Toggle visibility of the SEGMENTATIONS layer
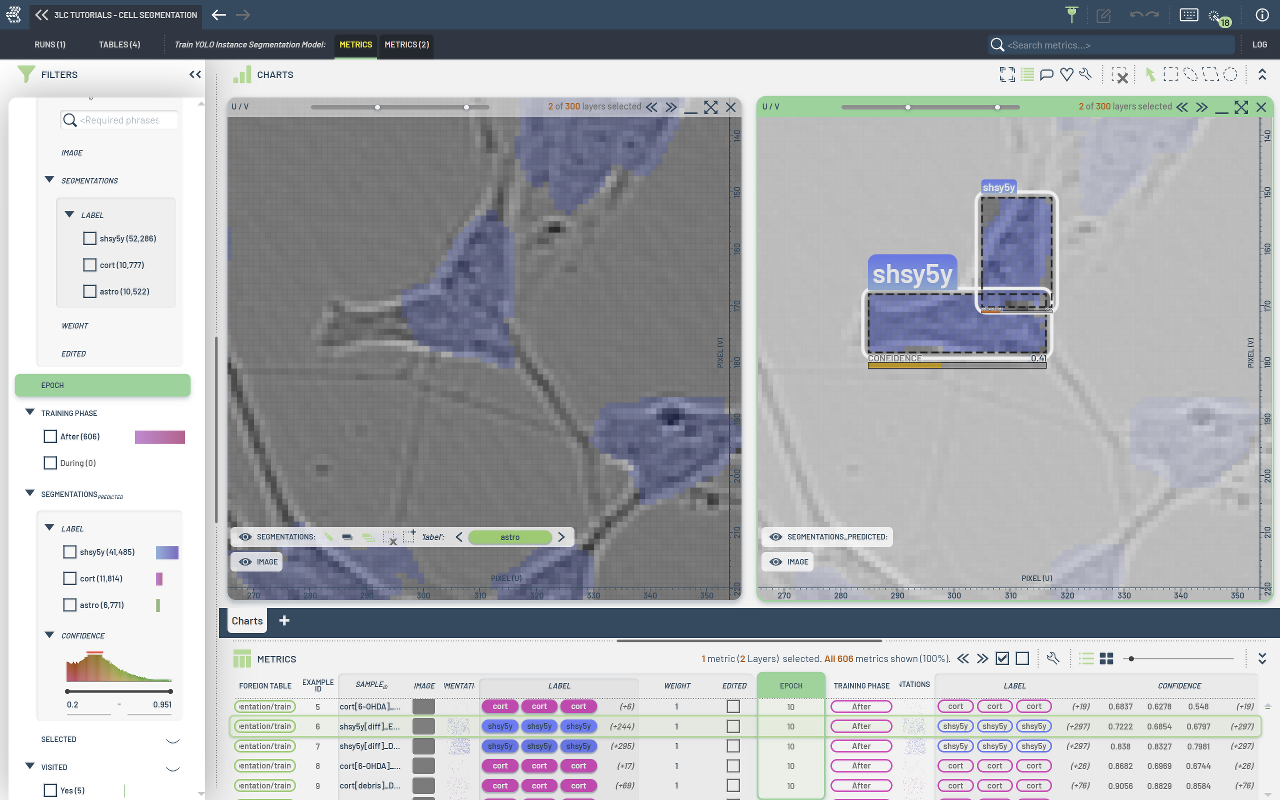The height and width of the screenshot is (800, 1280). 245,537
